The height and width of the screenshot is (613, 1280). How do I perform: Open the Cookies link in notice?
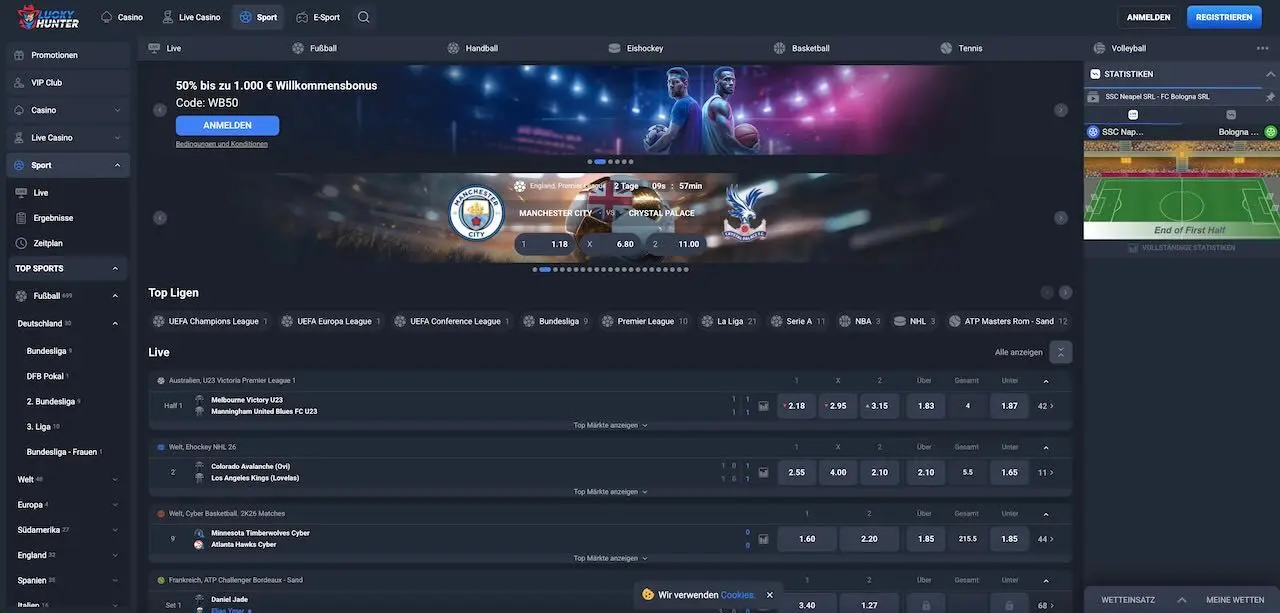(x=738, y=595)
